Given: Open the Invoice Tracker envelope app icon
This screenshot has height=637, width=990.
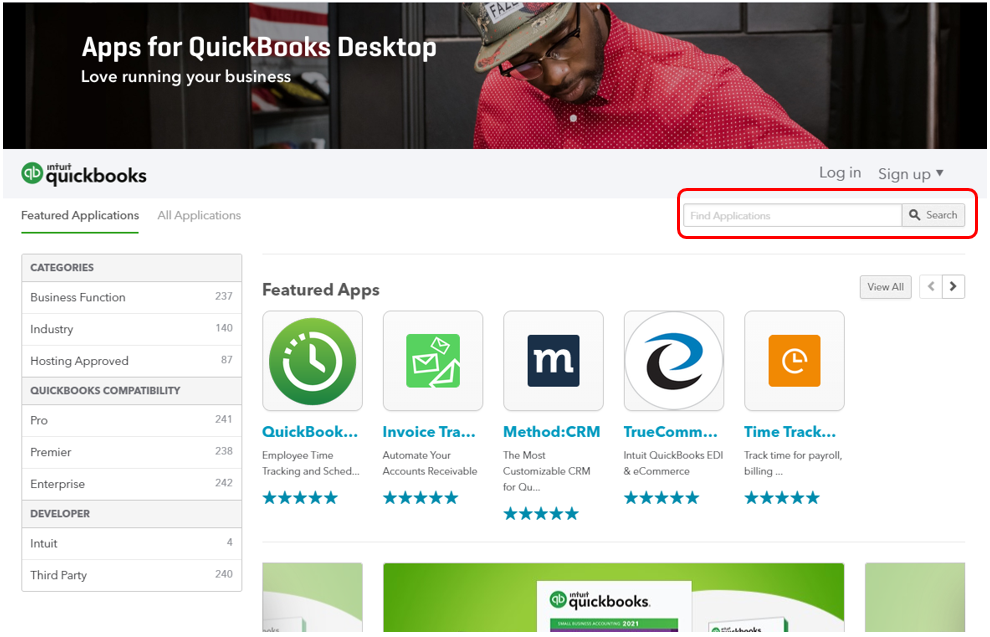Looking at the screenshot, I should pyautogui.click(x=433, y=360).
